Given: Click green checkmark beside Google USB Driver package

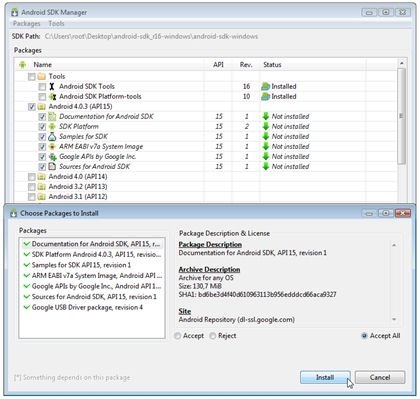Looking at the screenshot, I should (27, 307).
